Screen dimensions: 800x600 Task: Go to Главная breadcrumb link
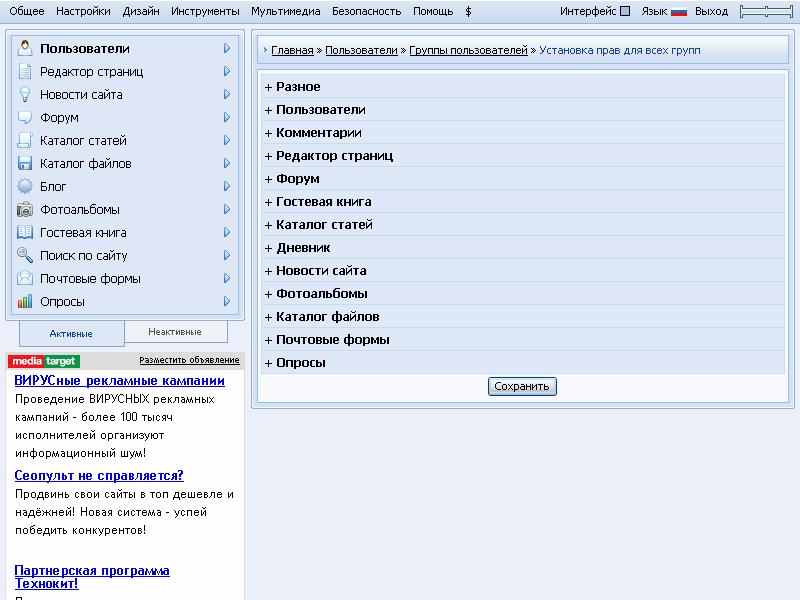292,50
